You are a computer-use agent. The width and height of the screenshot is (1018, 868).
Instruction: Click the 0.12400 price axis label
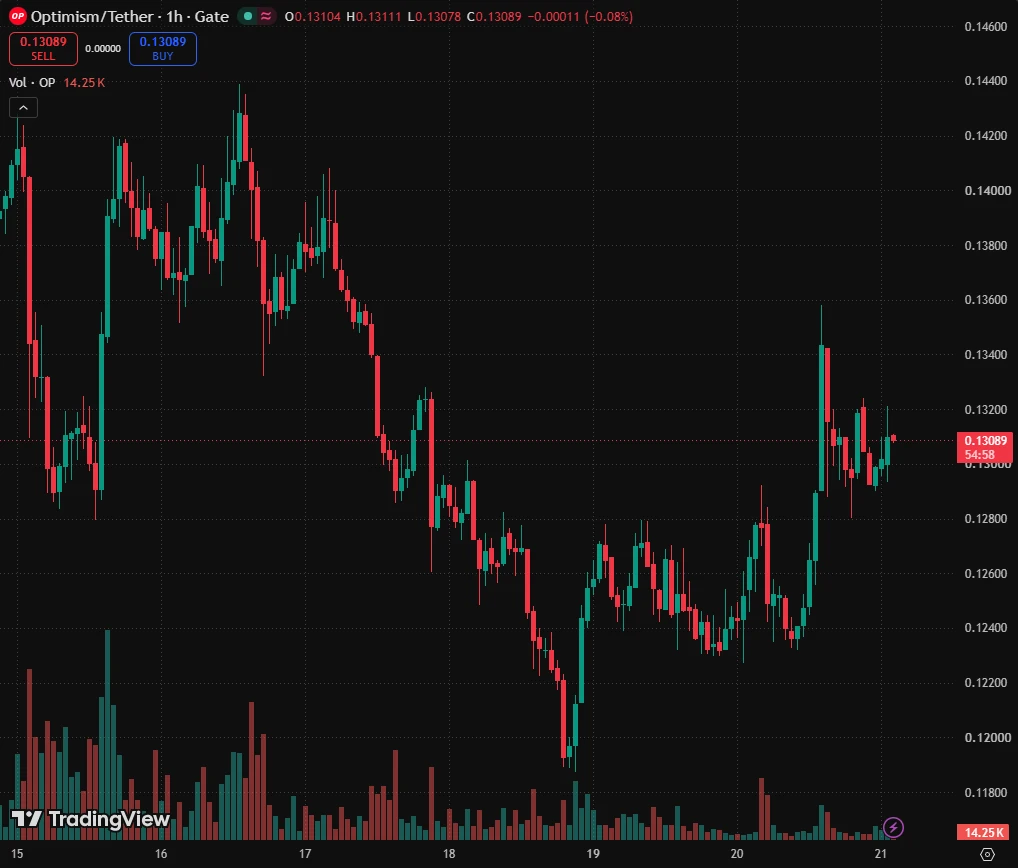(986, 628)
